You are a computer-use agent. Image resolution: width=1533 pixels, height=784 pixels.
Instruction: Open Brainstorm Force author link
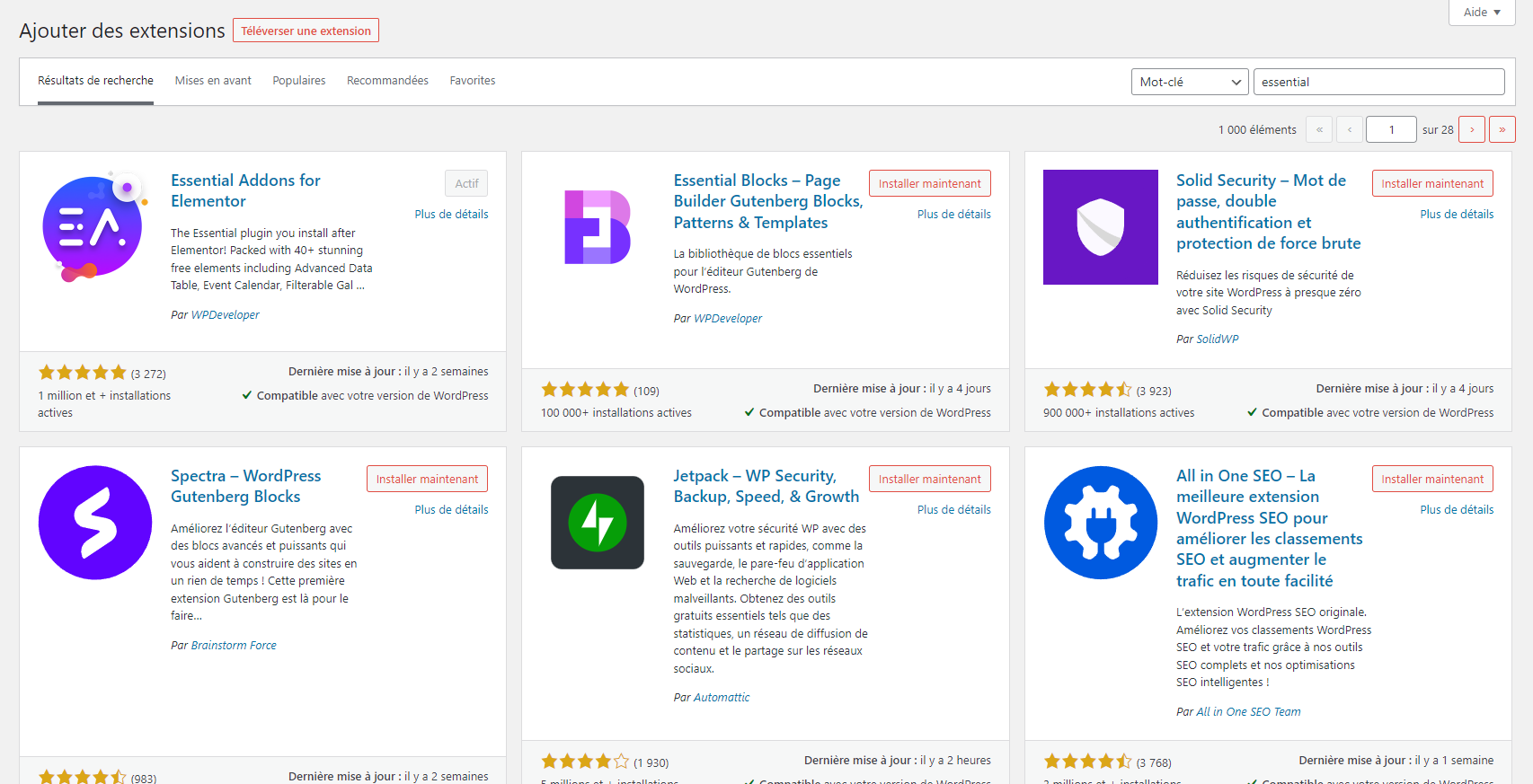234,645
